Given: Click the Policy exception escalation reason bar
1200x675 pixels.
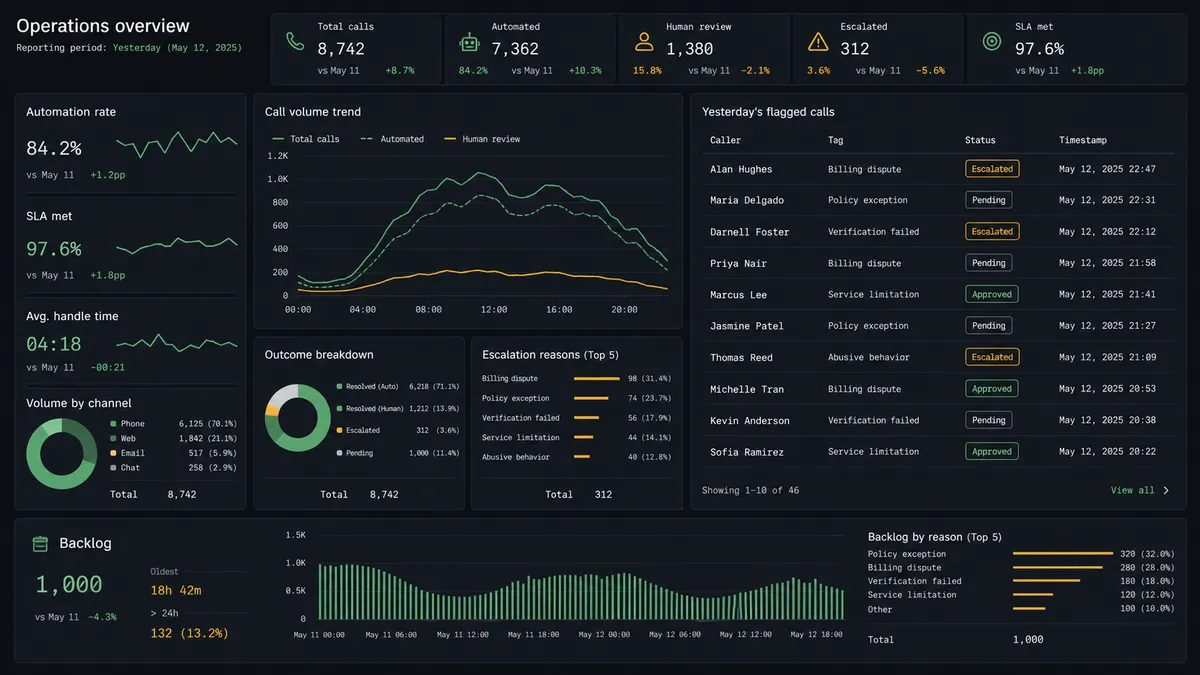Looking at the screenshot, I should [x=591, y=398].
